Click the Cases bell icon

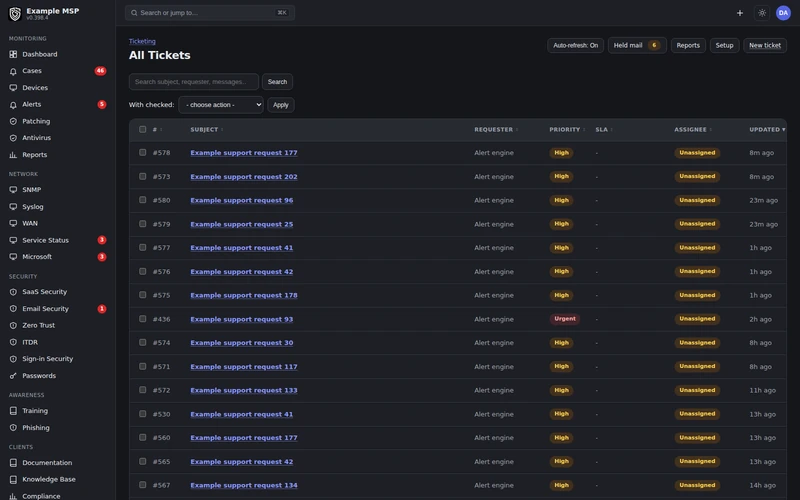(13, 71)
